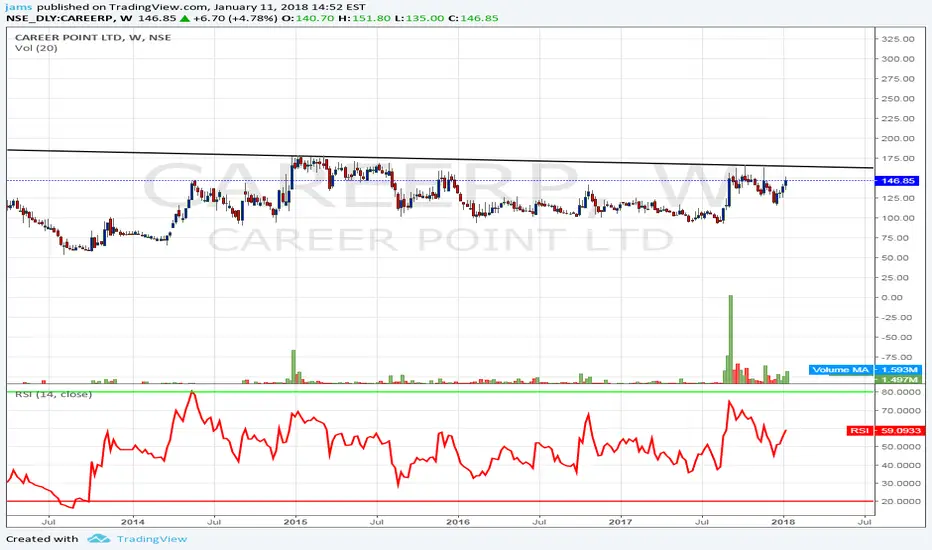Click the 'C:146.85' close value
932x550 pixels.
[473, 18]
